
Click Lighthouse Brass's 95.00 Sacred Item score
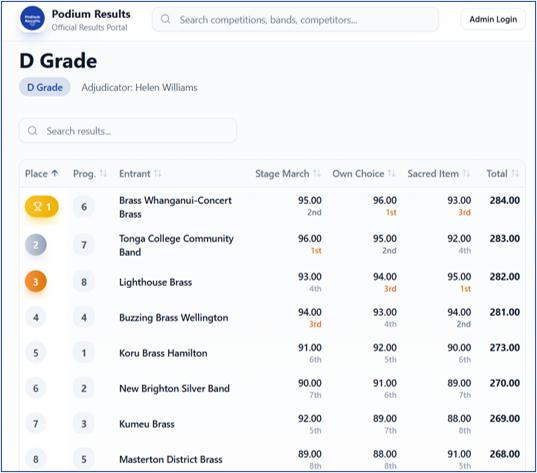point(459,277)
